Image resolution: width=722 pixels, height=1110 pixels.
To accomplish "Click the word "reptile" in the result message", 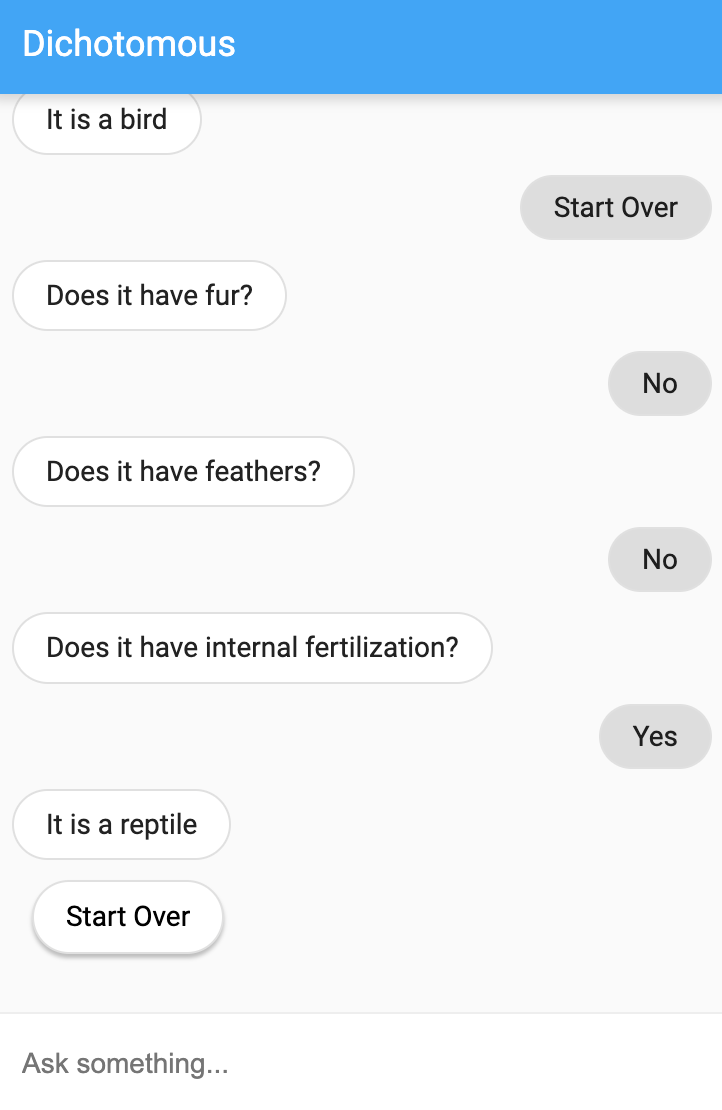I will point(159,825).
